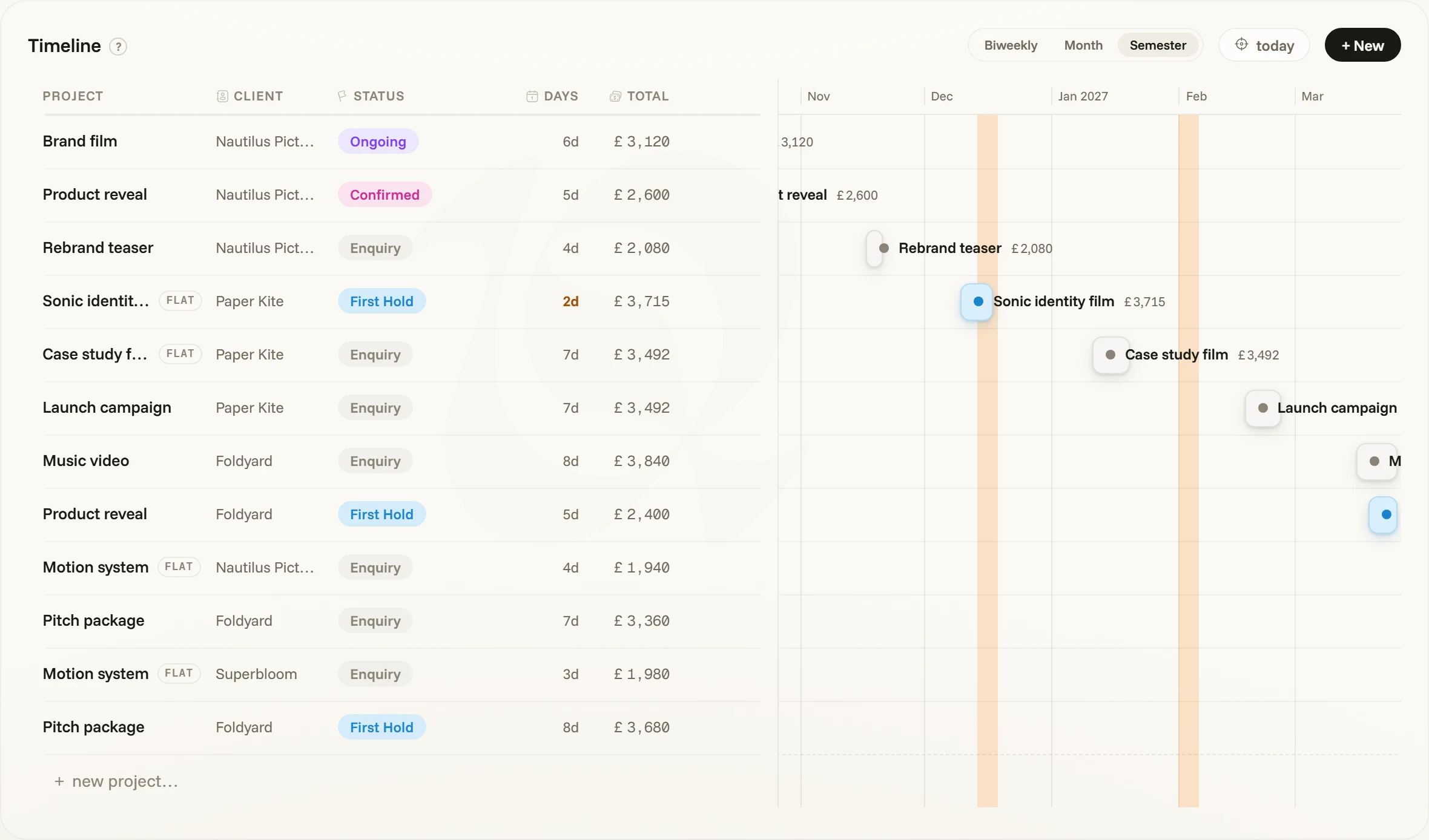
Task: Select the Case study film timeline marker
Action: pyautogui.click(x=1111, y=355)
